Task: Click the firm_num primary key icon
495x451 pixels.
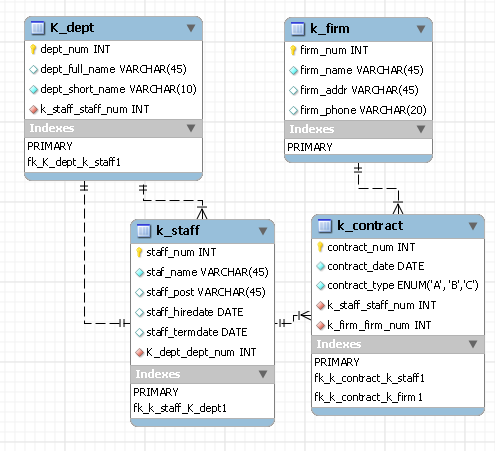Action: (293, 50)
